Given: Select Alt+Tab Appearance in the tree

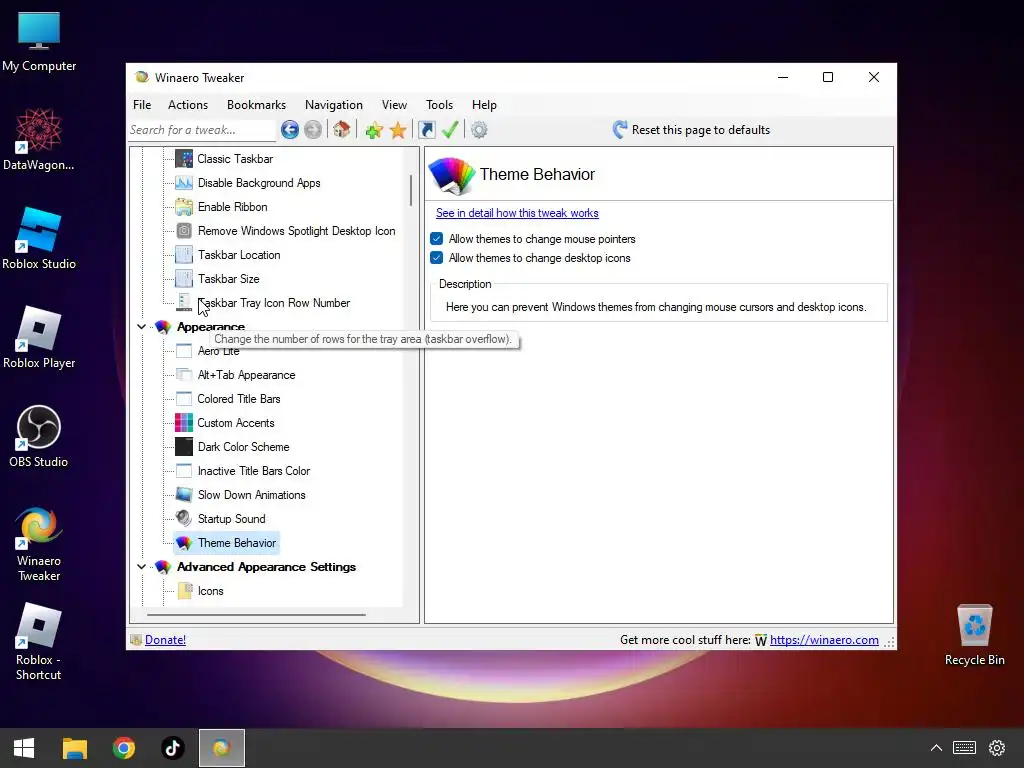Looking at the screenshot, I should 246,375.
